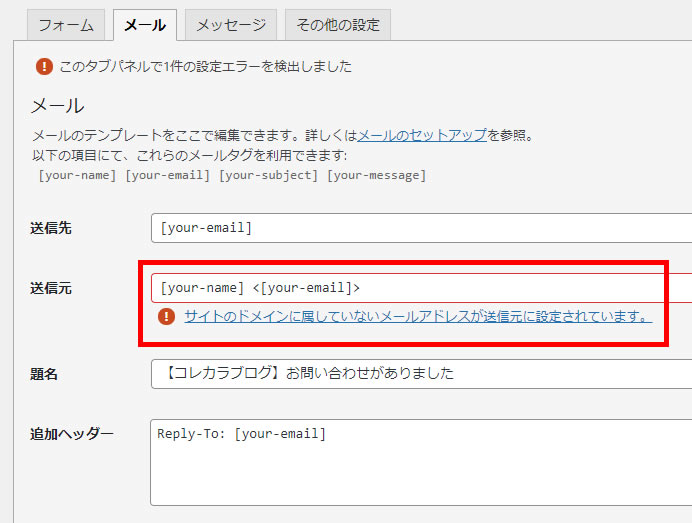692x523 pixels.
Task: Go to the その他の設定 tab
Action: pos(338,25)
